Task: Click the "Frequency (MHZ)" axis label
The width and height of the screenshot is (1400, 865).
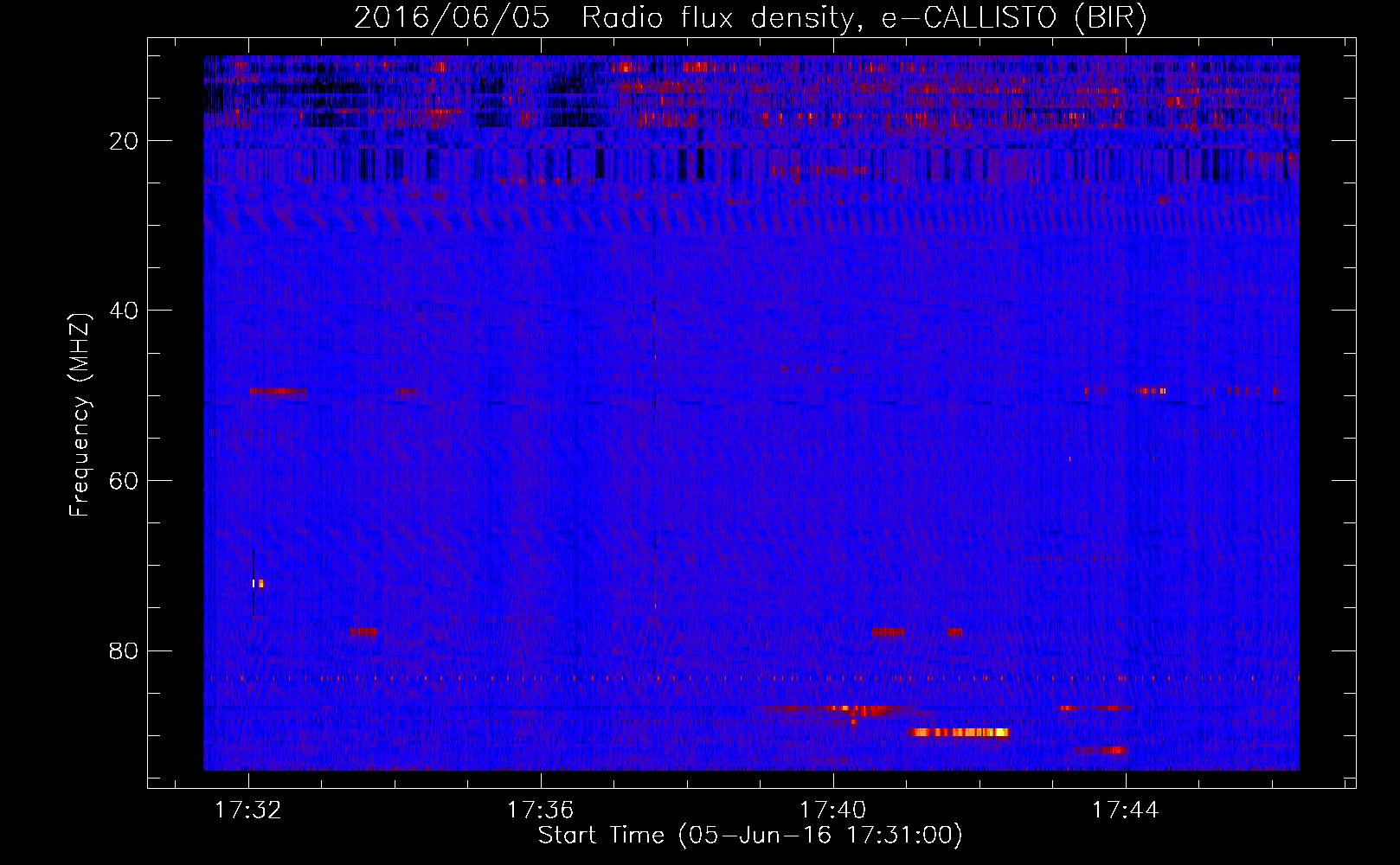Action: pyautogui.click(x=80, y=415)
